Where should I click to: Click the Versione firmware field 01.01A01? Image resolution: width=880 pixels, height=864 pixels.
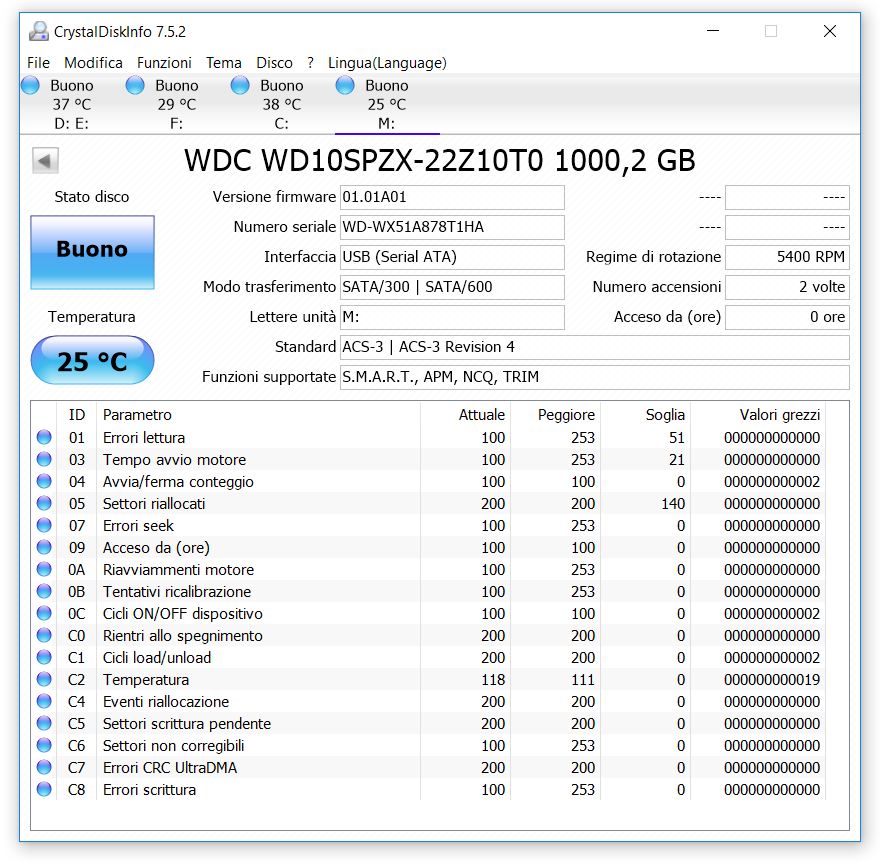[x=452, y=197]
